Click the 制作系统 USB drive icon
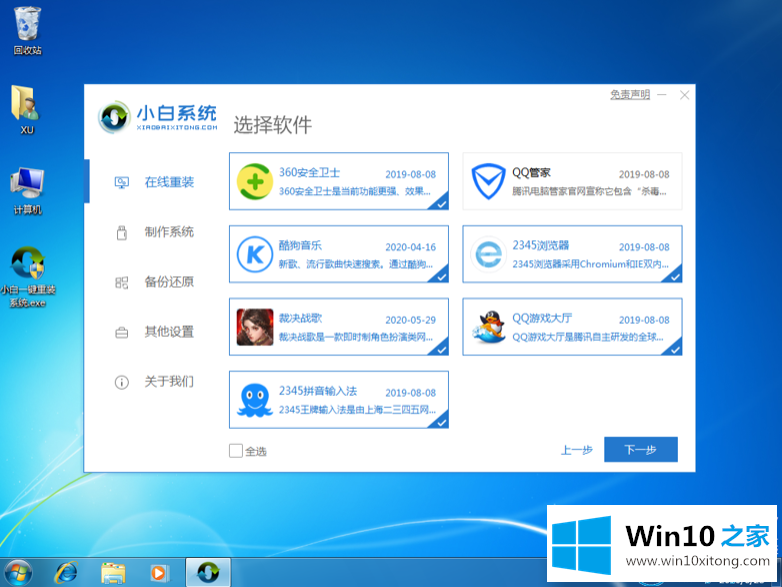Image resolution: width=782 pixels, height=587 pixels. pos(122,232)
